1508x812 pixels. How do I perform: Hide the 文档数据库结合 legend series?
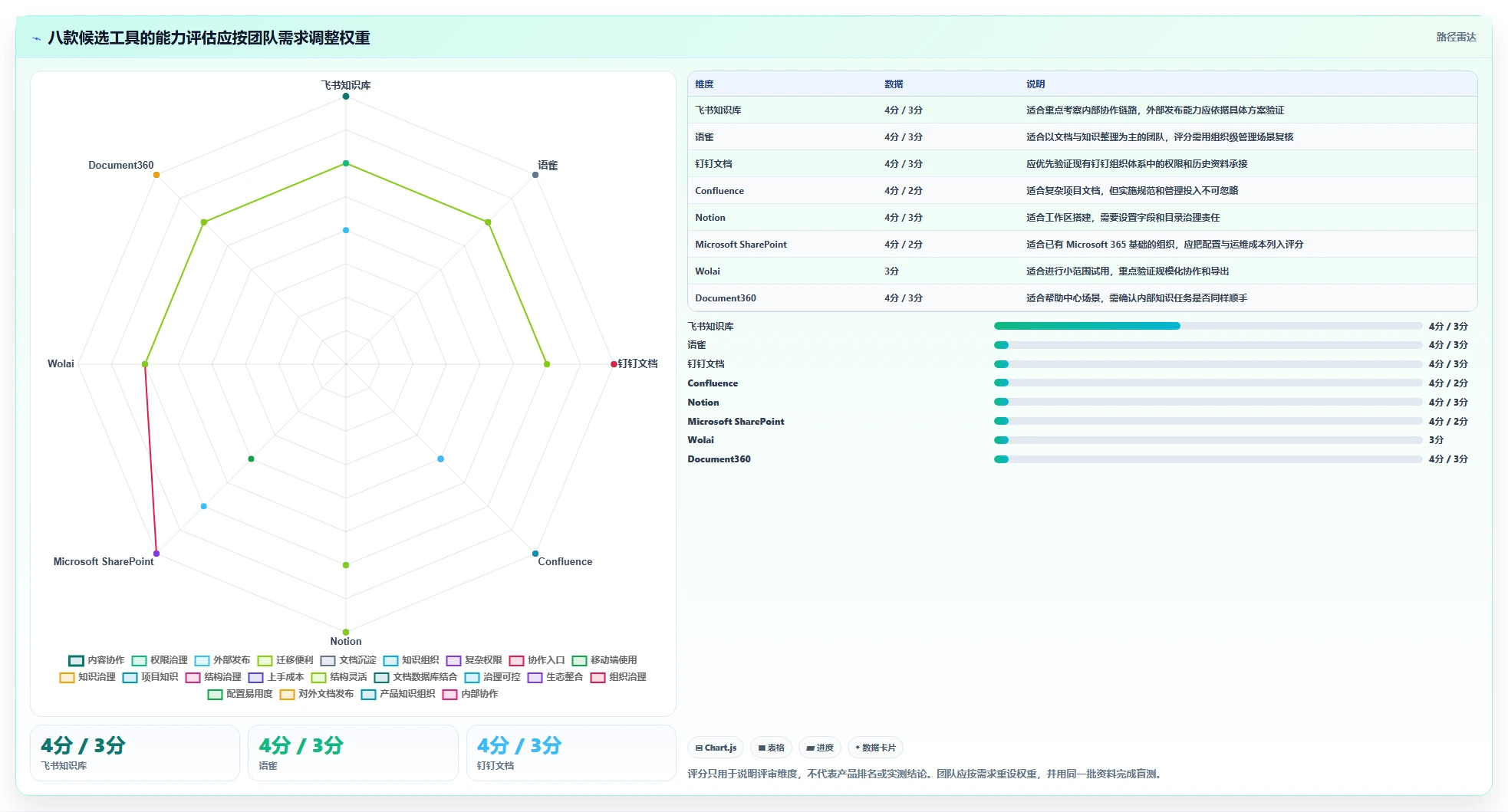click(416, 677)
